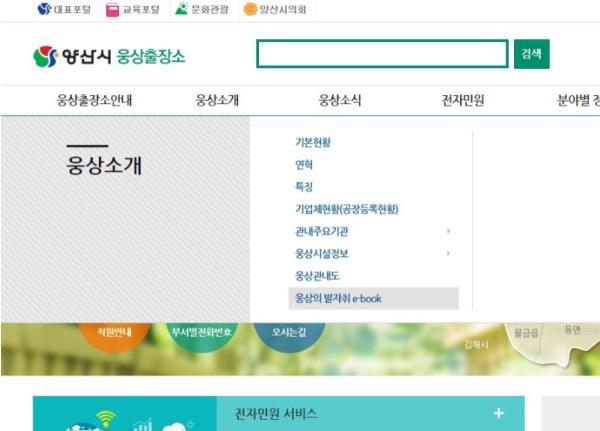600x431 pixels.
Task: Choose 특징 submenu item
Action: 304,187
